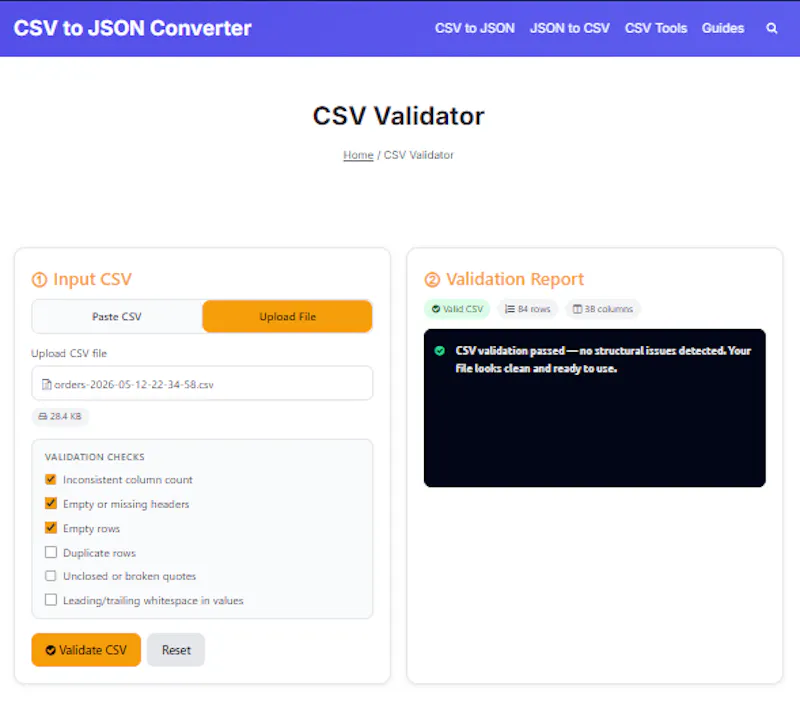Click the validation passed message text
800x713 pixels.
tap(603, 359)
